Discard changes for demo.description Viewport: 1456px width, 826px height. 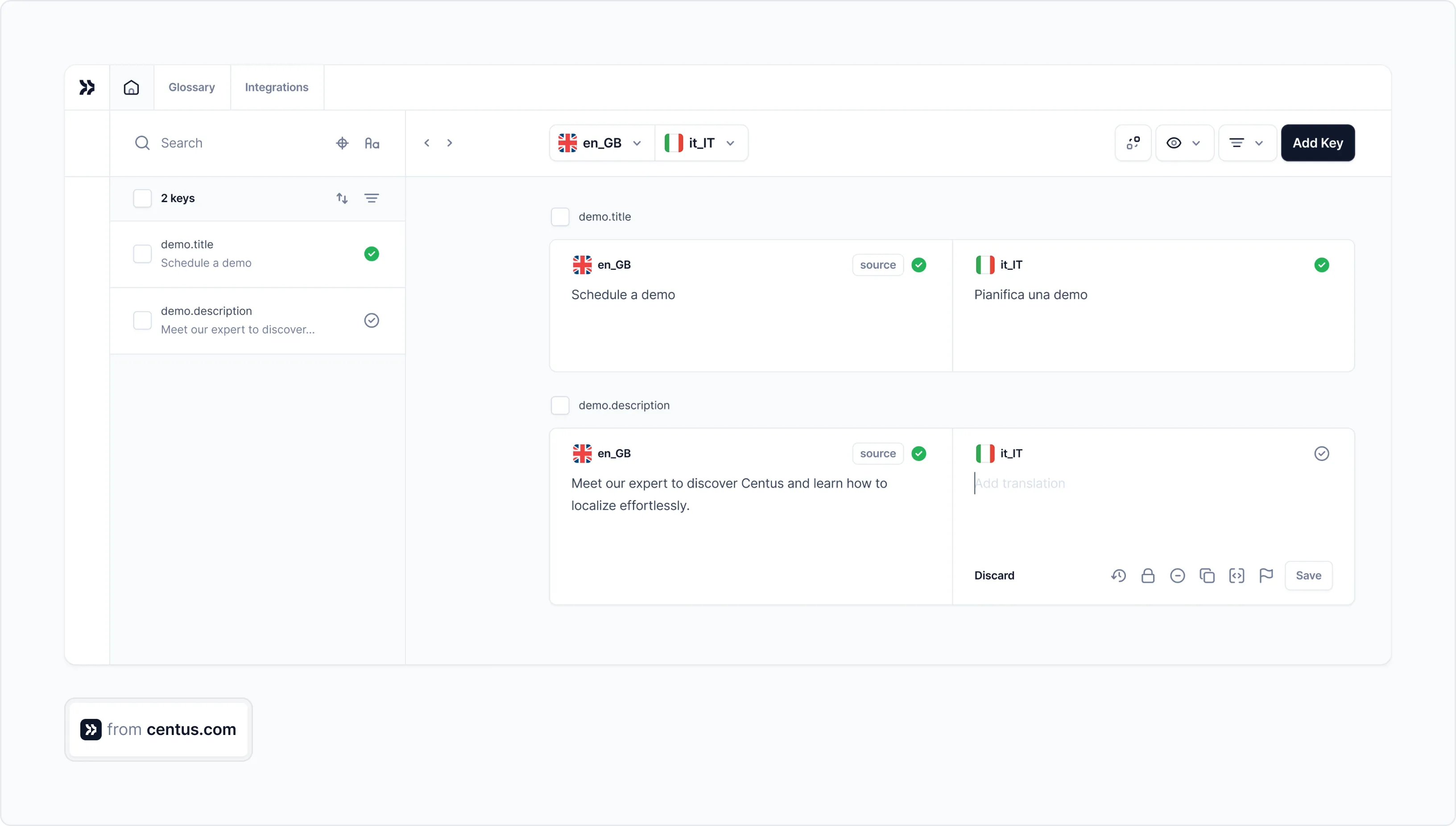click(x=994, y=575)
